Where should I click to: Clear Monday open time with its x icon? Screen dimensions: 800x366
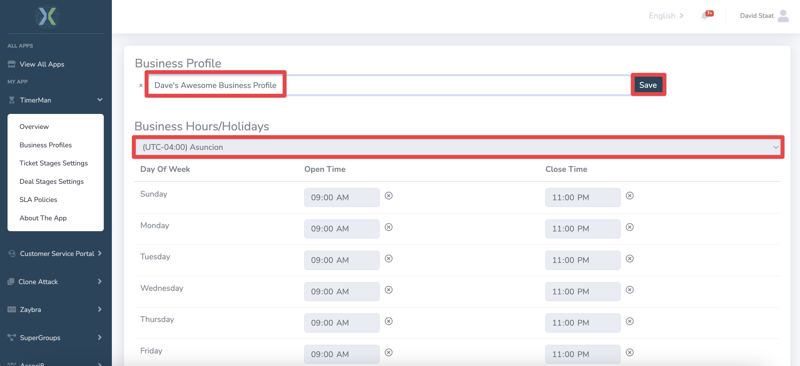(388, 227)
